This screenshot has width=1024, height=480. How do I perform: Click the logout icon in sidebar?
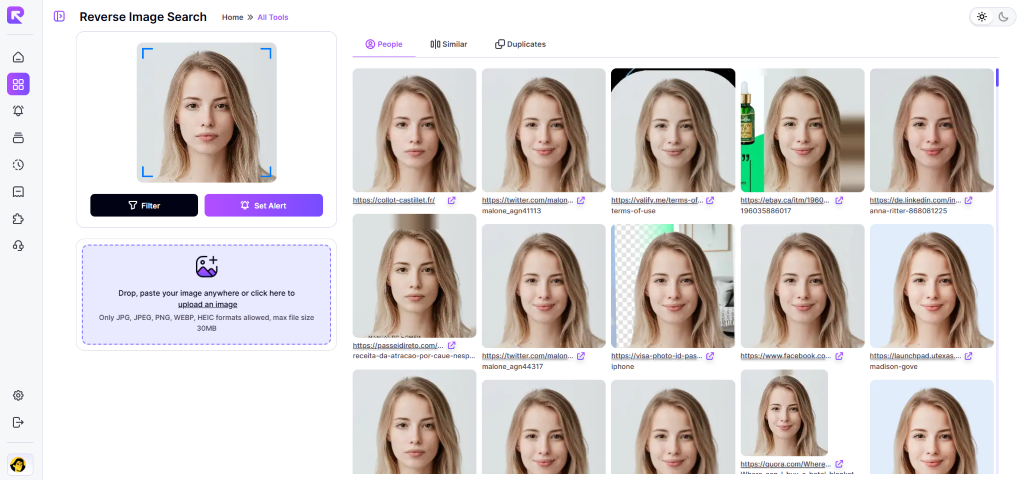click(18, 423)
